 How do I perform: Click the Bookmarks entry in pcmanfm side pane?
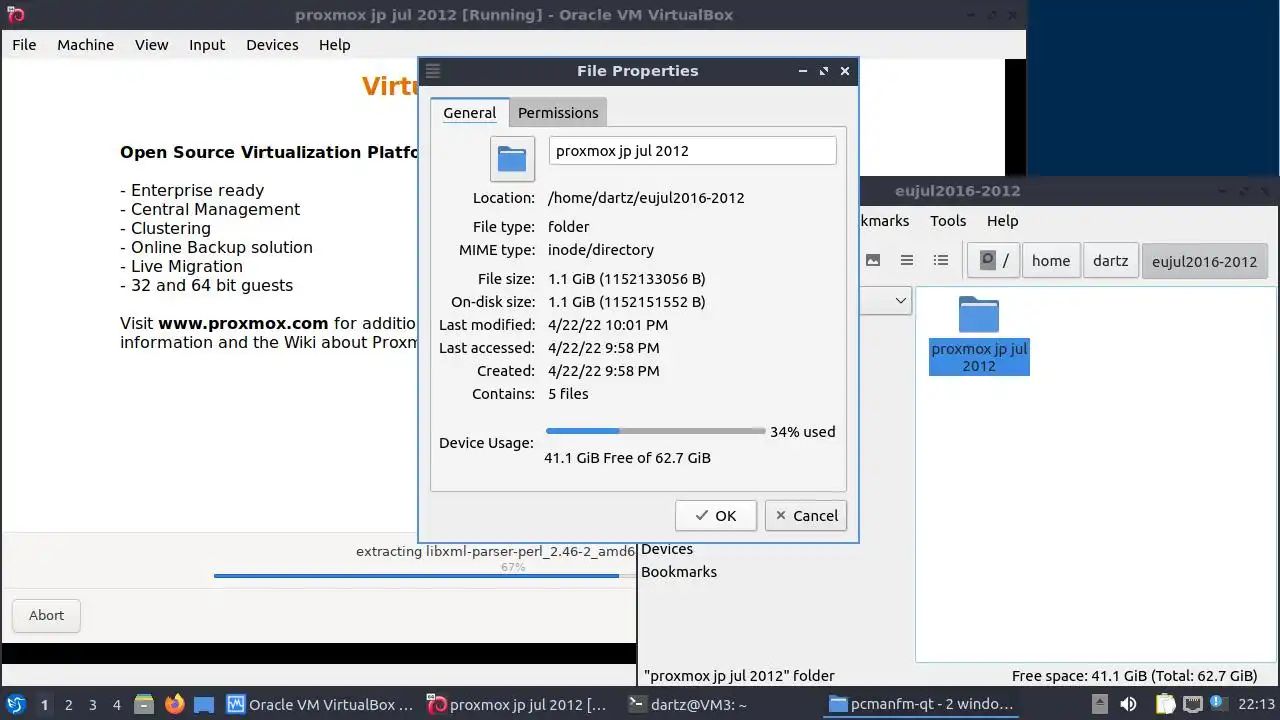679,572
